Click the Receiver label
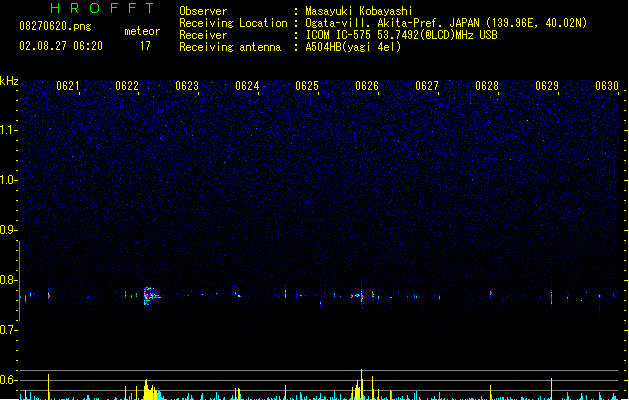 (x=203, y=35)
